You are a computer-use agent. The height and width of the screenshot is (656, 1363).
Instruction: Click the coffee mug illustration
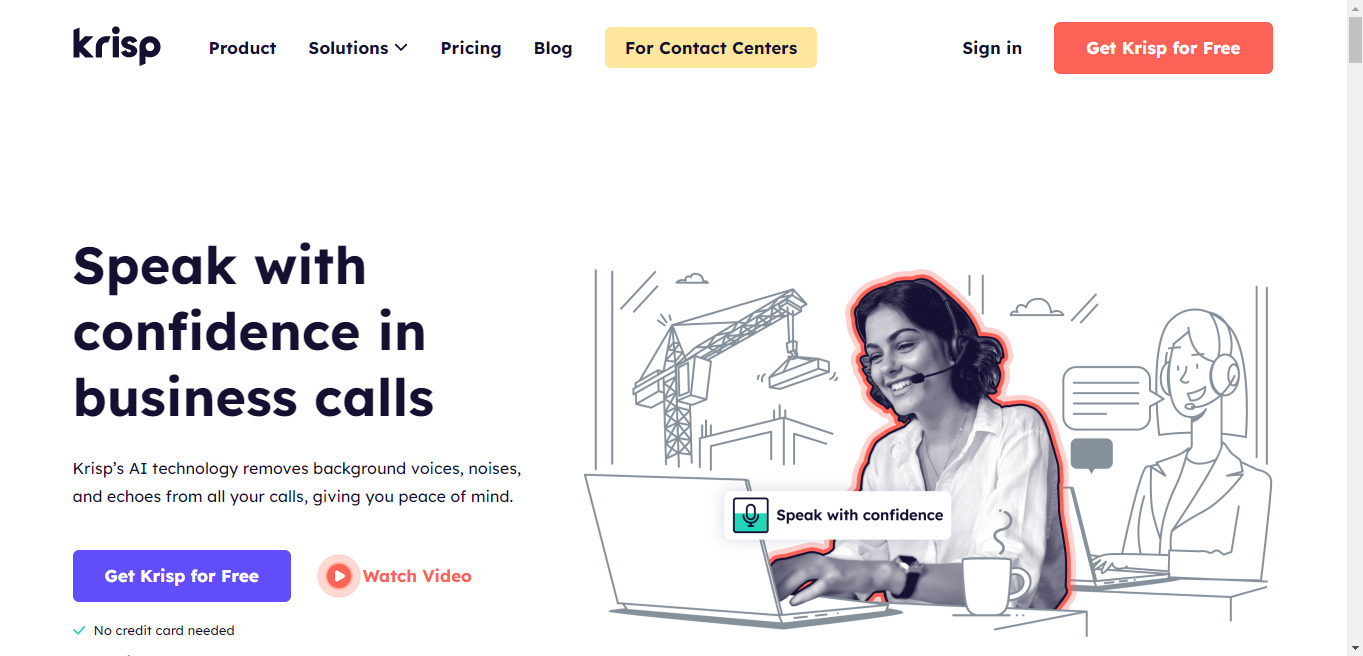tap(995, 585)
